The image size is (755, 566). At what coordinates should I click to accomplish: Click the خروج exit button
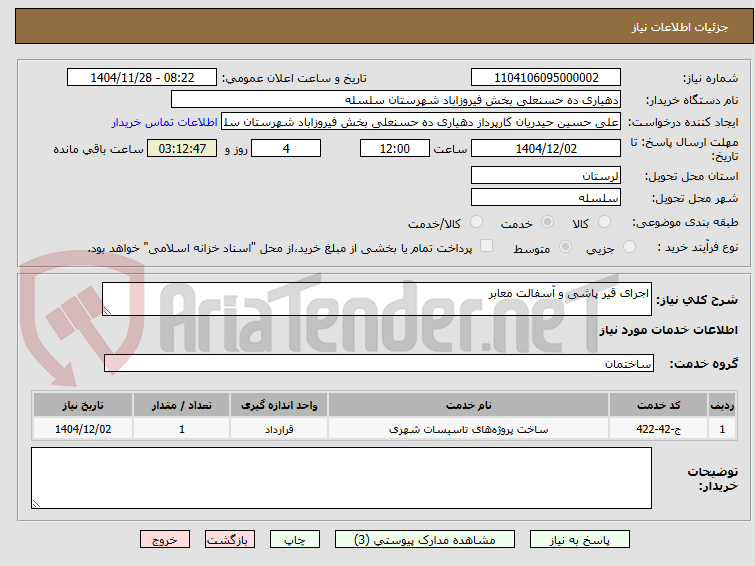(165, 540)
